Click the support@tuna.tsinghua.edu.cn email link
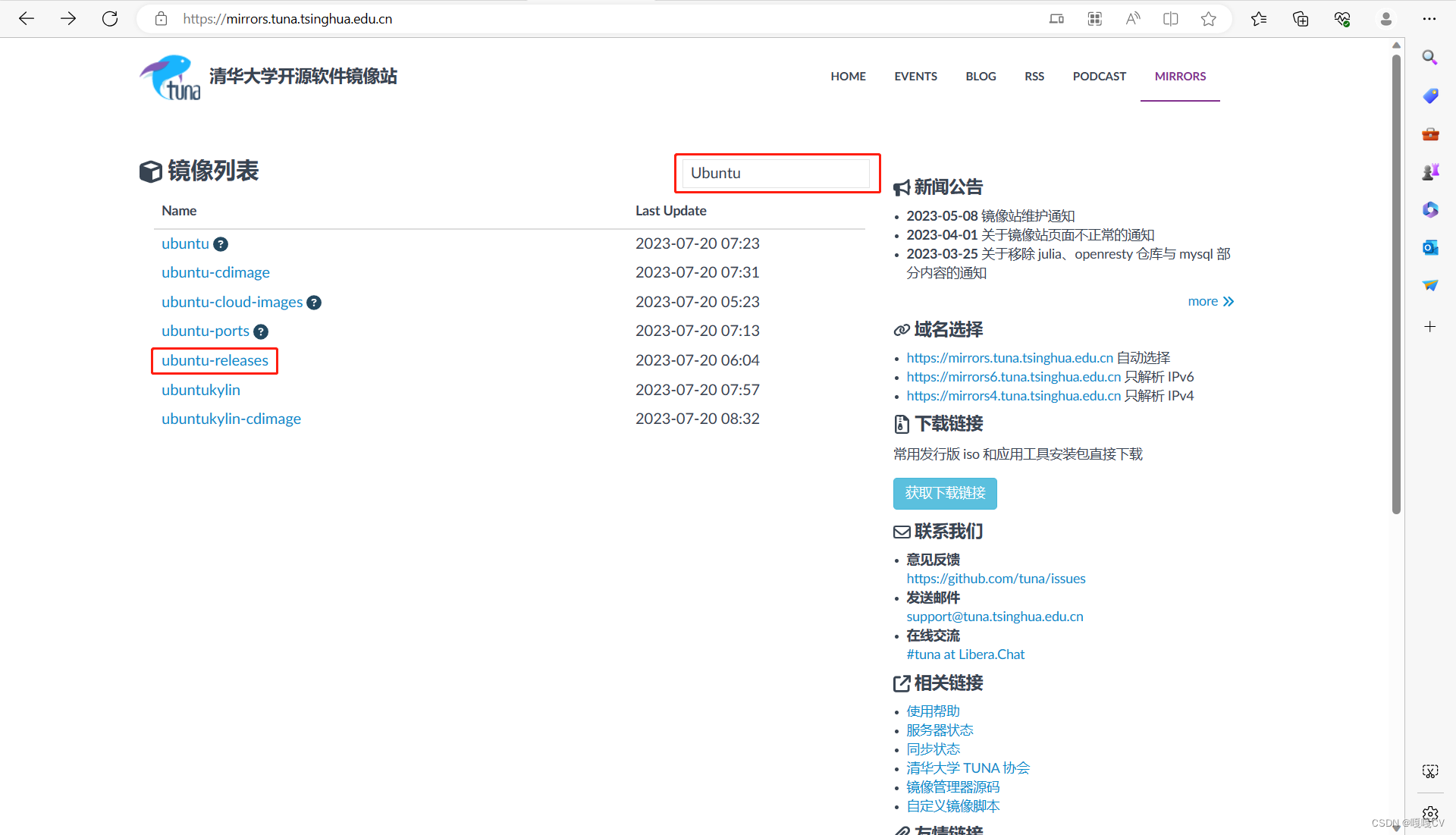The image size is (1456, 835). point(995,617)
